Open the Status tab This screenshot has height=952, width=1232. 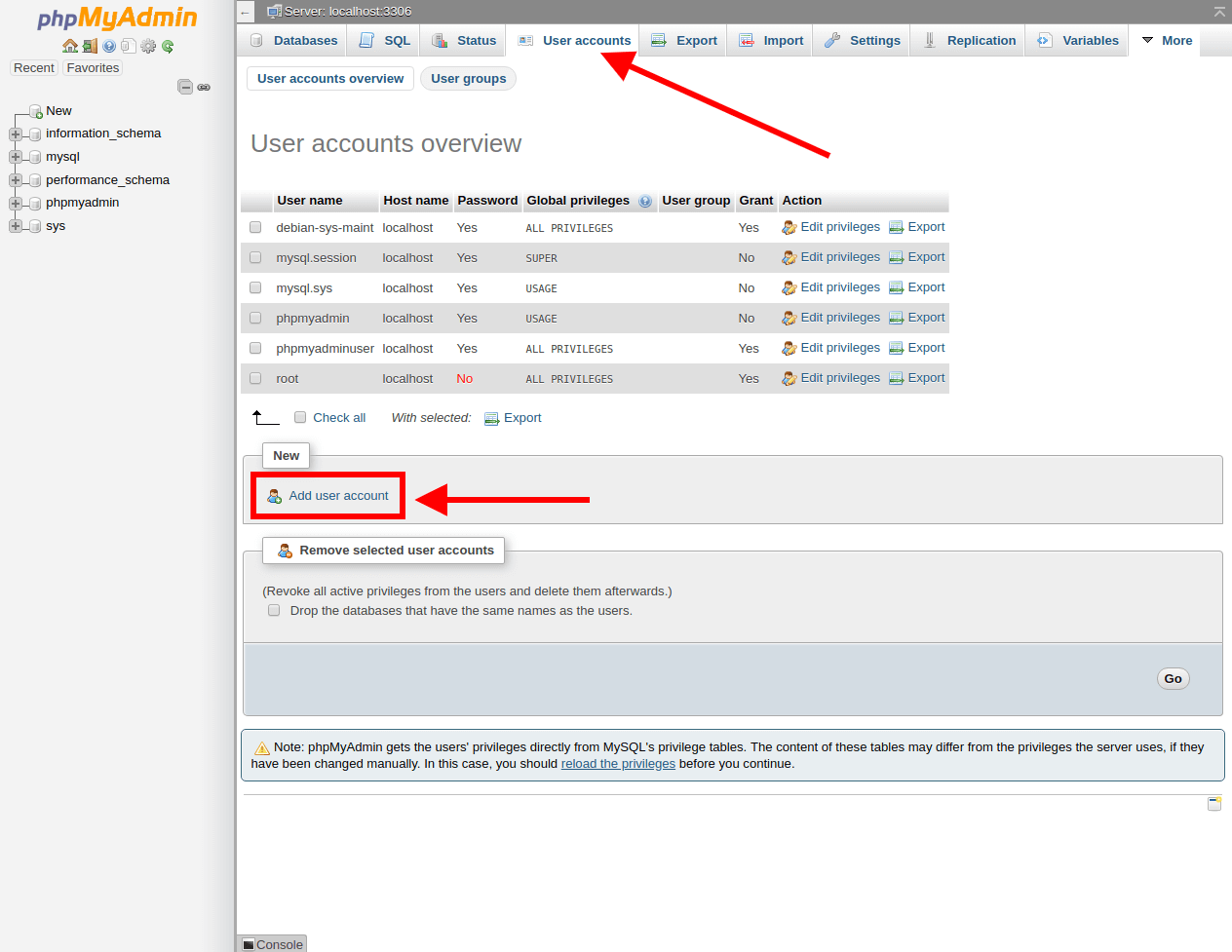click(464, 40)
